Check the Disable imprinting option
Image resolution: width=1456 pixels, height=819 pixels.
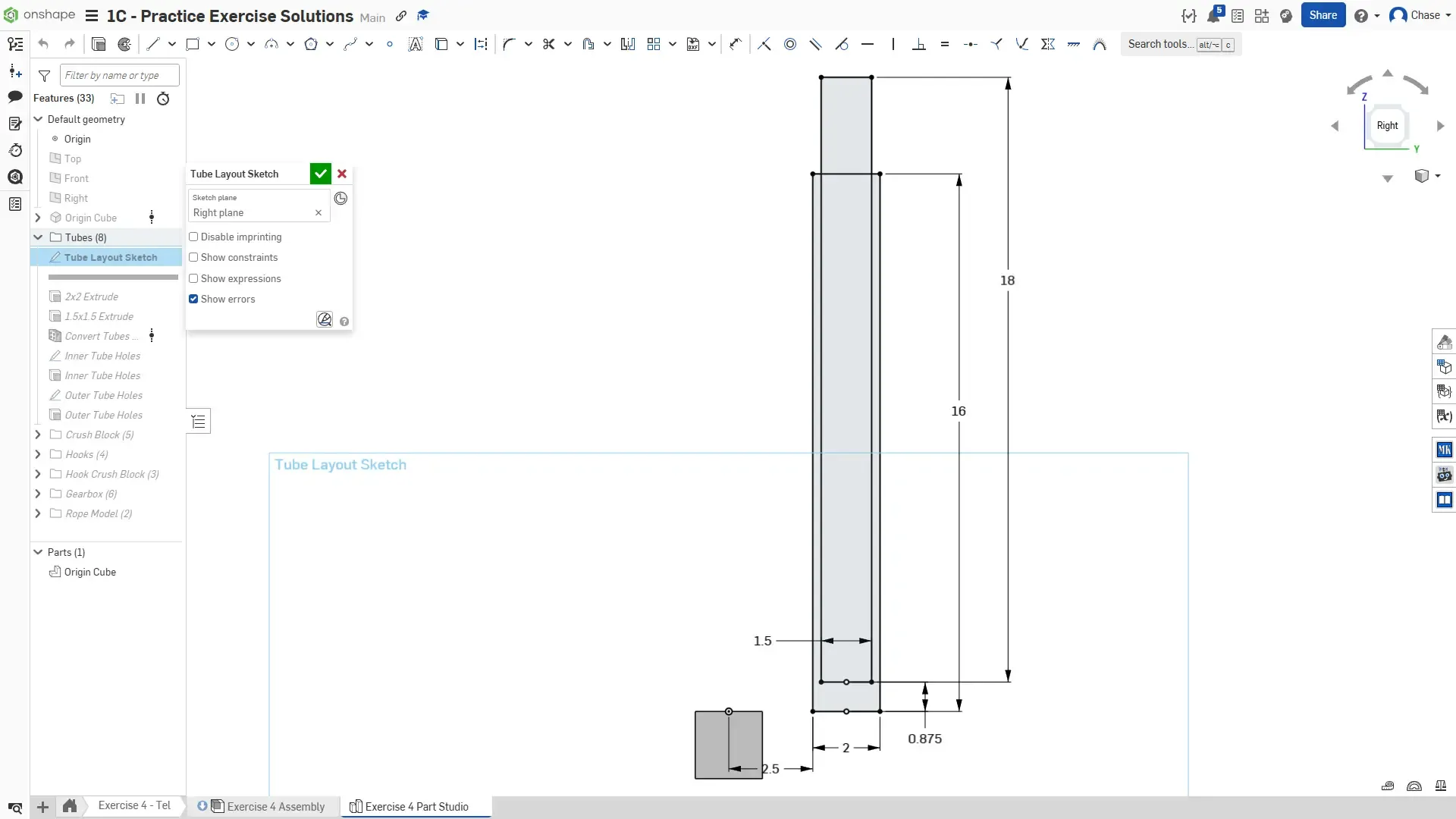[193, 237]
